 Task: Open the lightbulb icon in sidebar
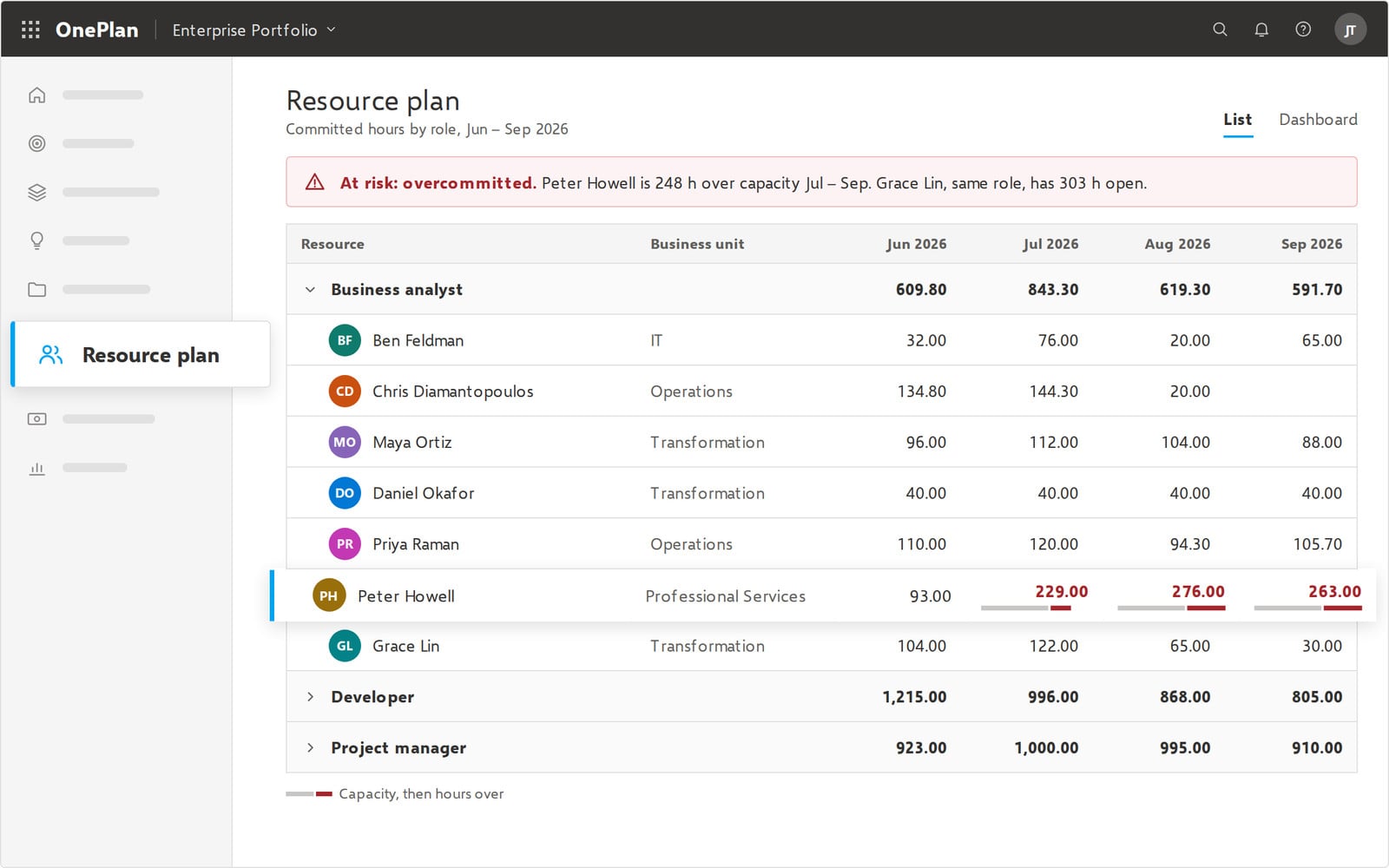[x=36, y=240]
